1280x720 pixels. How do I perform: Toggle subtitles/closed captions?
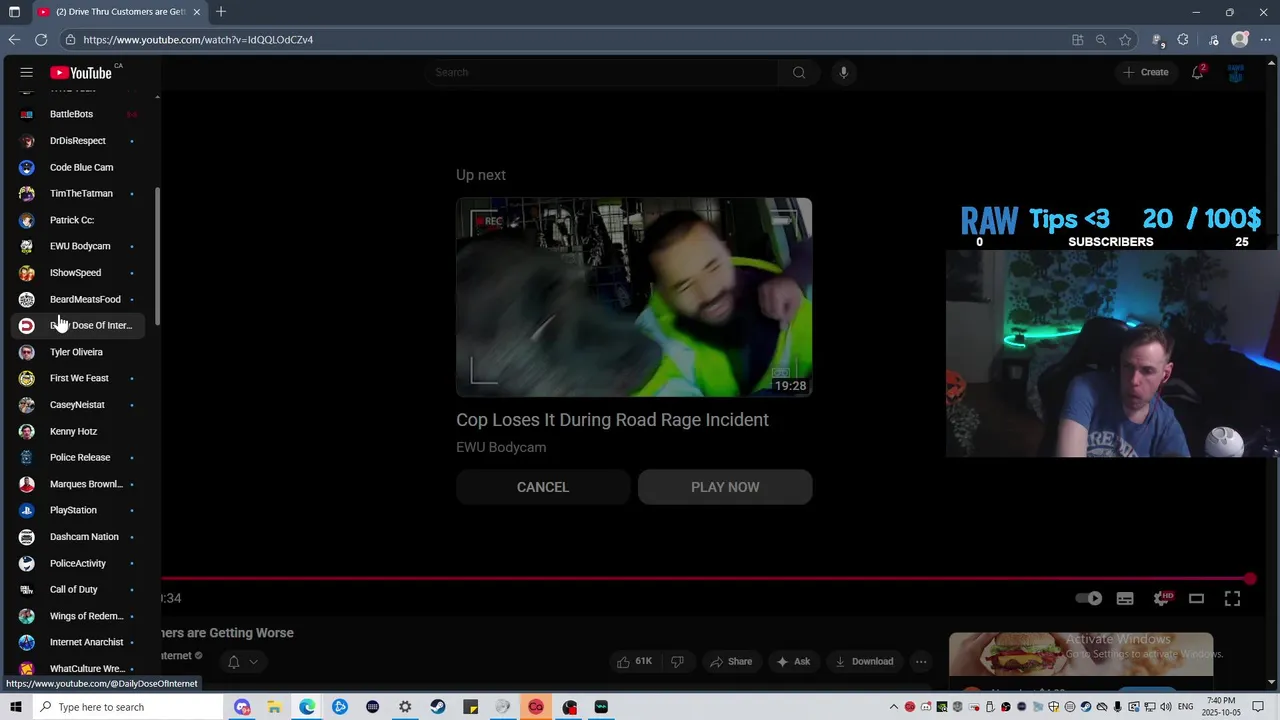tap(1125, 598)
